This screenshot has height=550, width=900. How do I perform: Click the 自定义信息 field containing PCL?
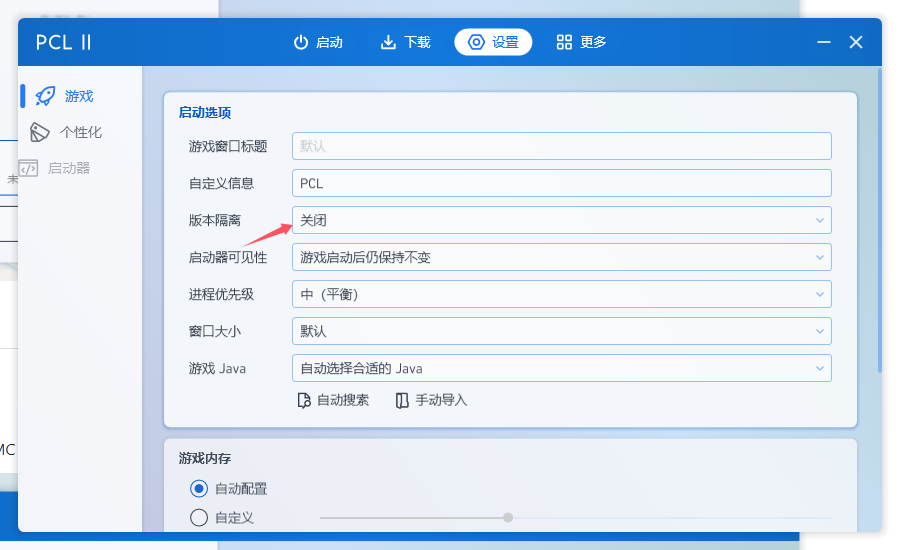[x=561, y=183]
